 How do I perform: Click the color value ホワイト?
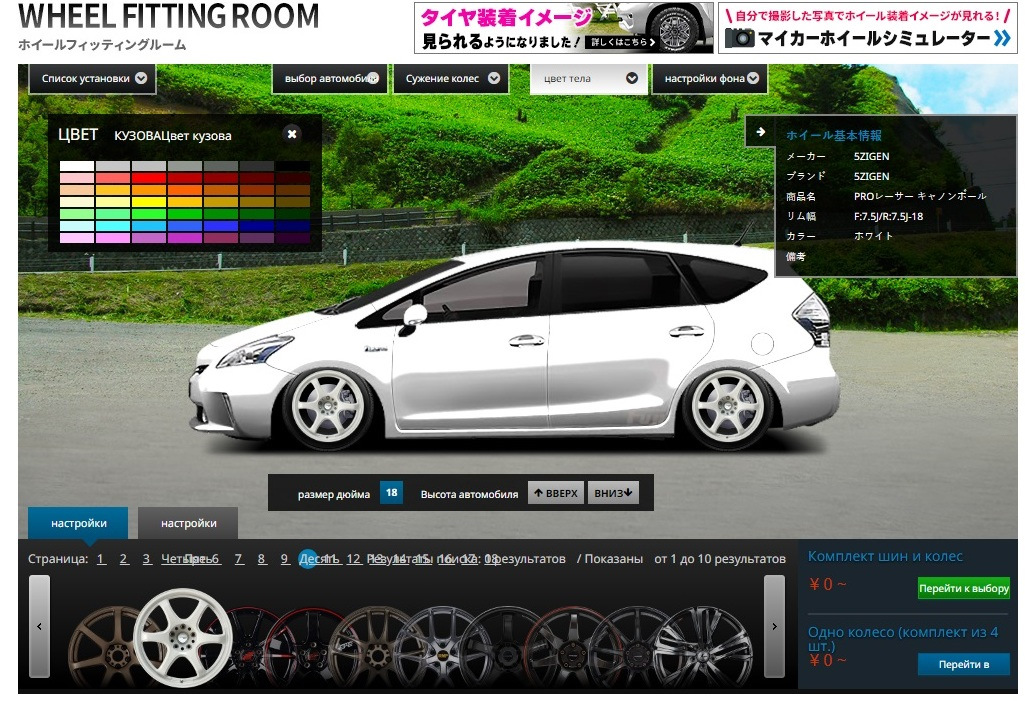tap(873, 236)
